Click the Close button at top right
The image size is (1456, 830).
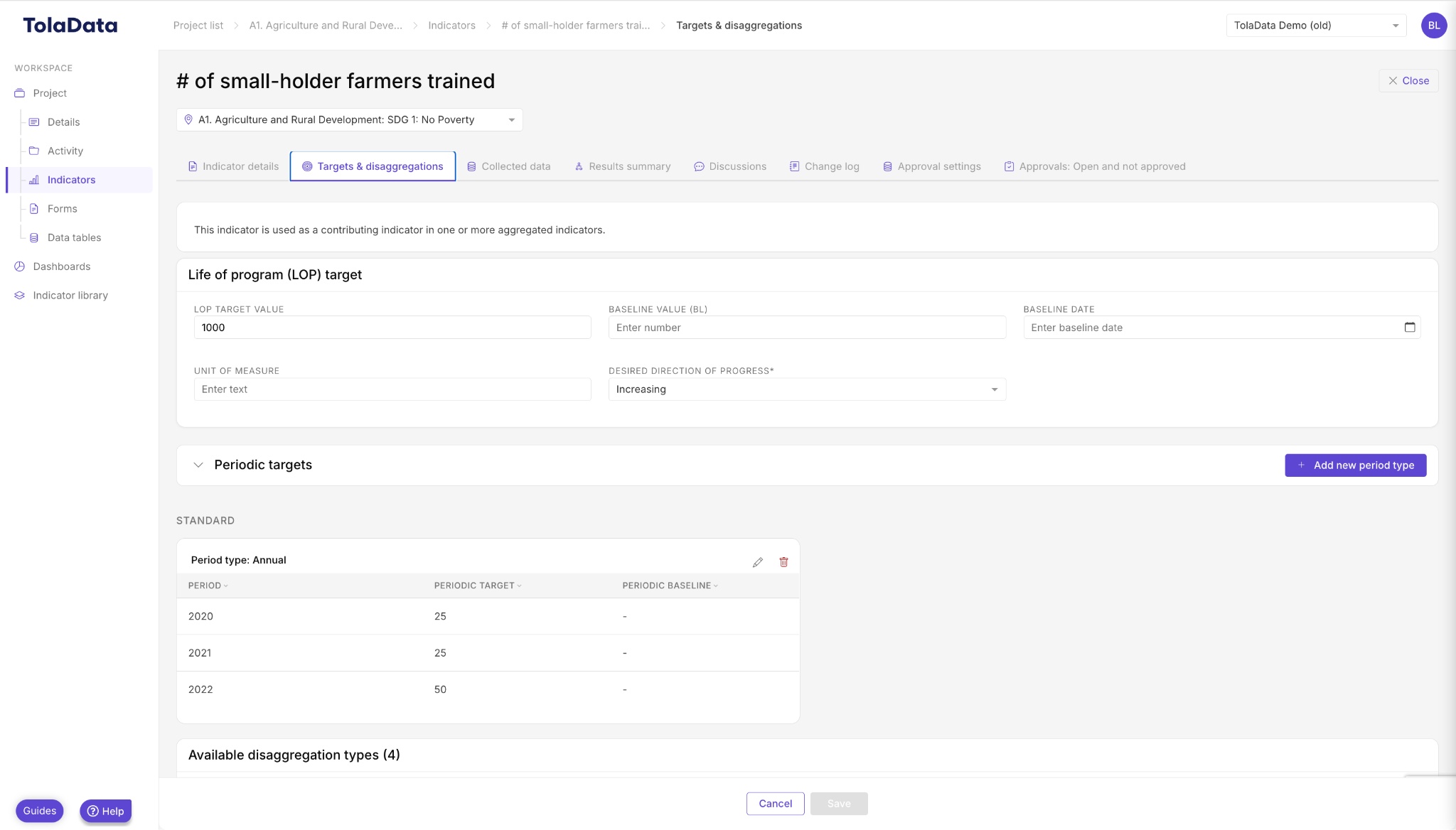(x=1408, y=81)
